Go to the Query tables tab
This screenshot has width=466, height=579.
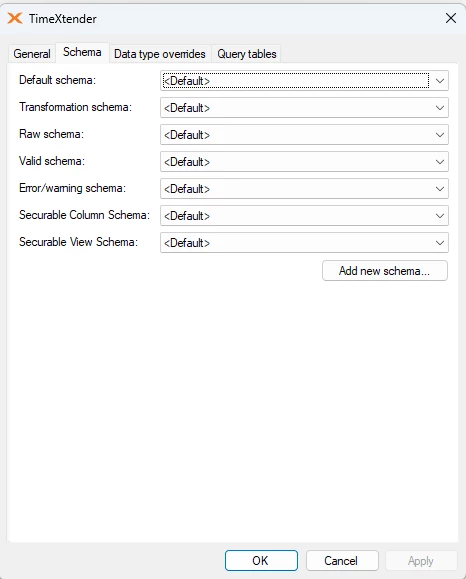click(x=247, y=54)
